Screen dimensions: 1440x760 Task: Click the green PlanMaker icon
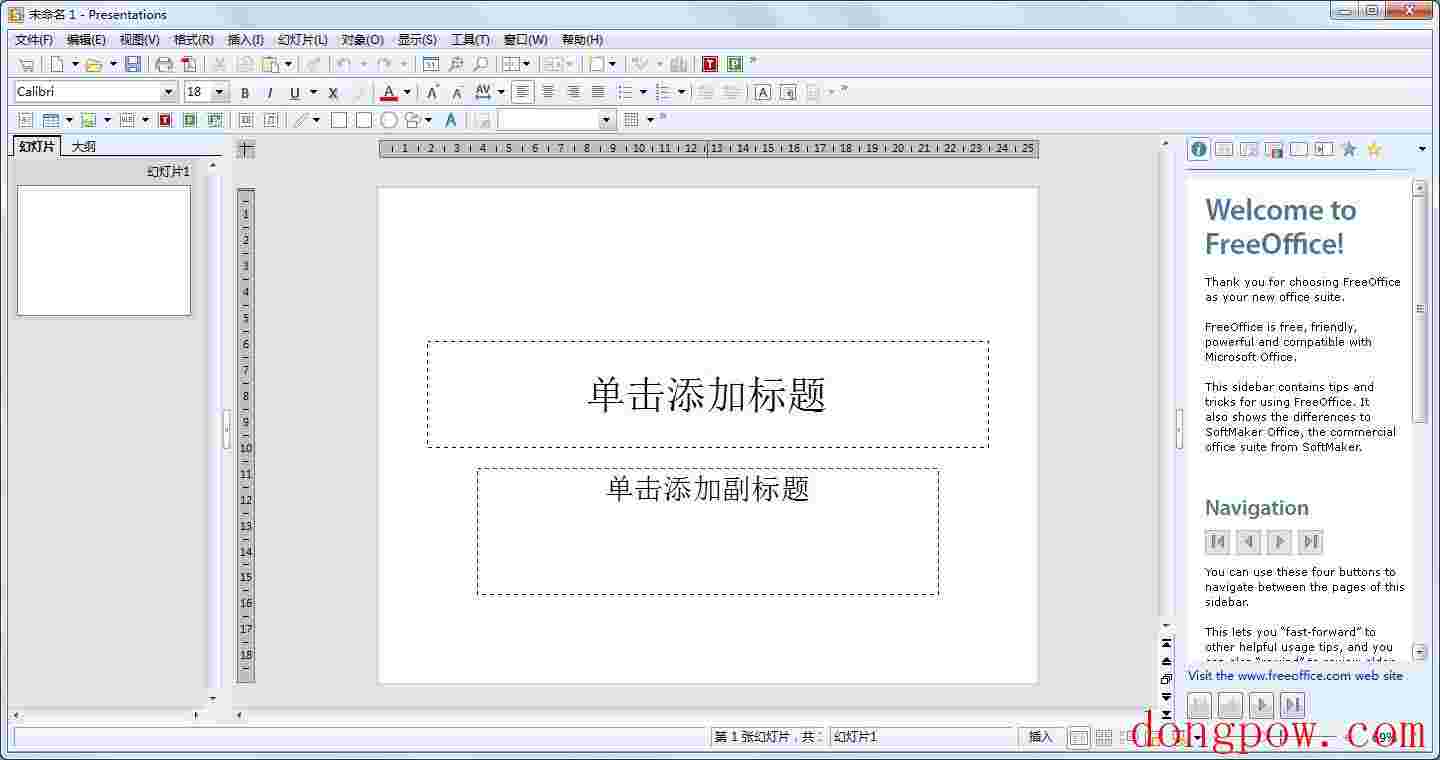click(735, 64)
